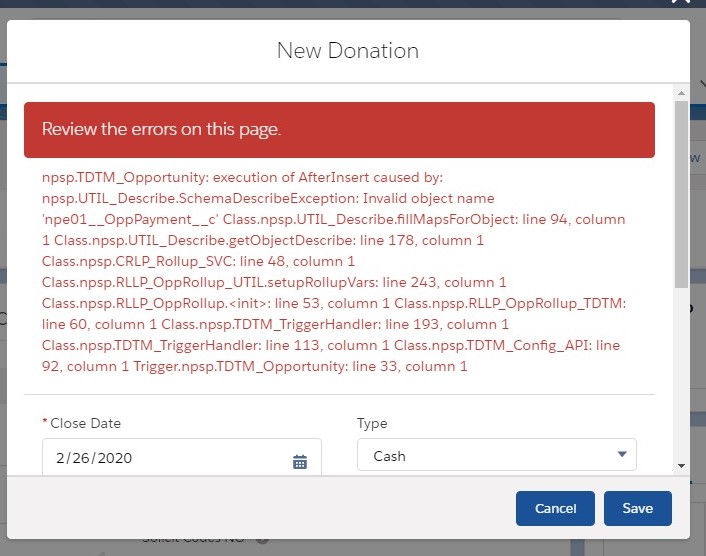Click the dialog scrollbar up arrow
The width and height of the screenshot is (706, 556).
click(681, 91)
